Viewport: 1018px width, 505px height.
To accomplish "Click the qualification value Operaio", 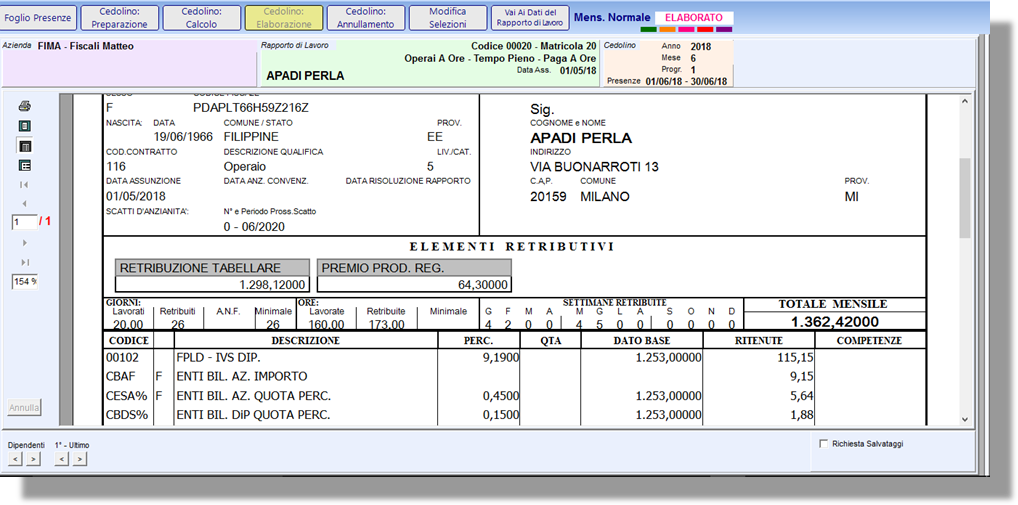I will pos(245,166).
